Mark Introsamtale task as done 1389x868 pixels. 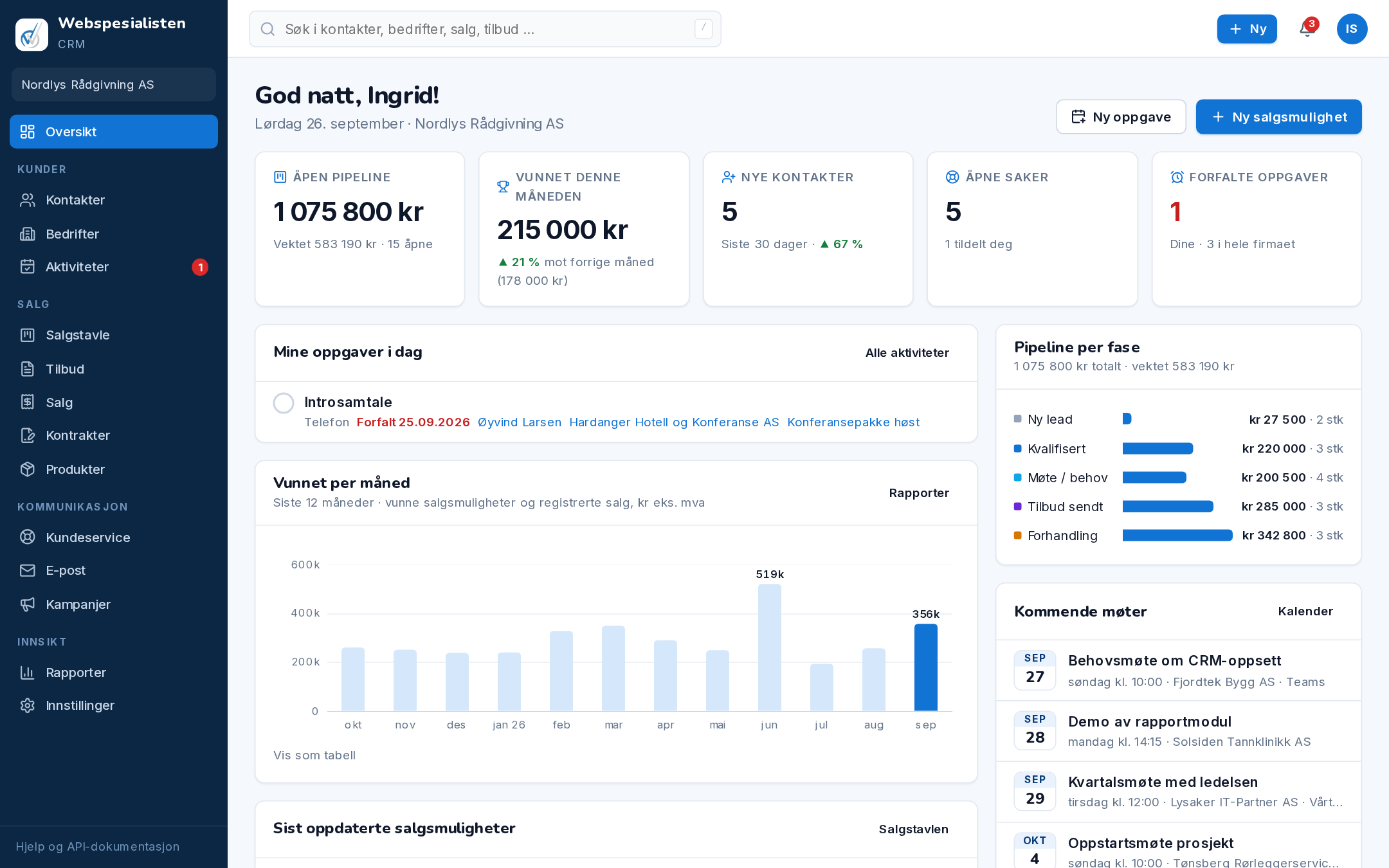point(284,403)
